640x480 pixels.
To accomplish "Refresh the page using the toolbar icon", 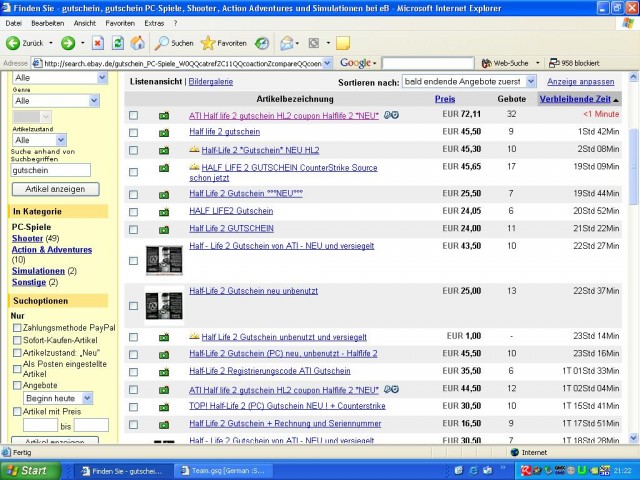I will [118, 43].
